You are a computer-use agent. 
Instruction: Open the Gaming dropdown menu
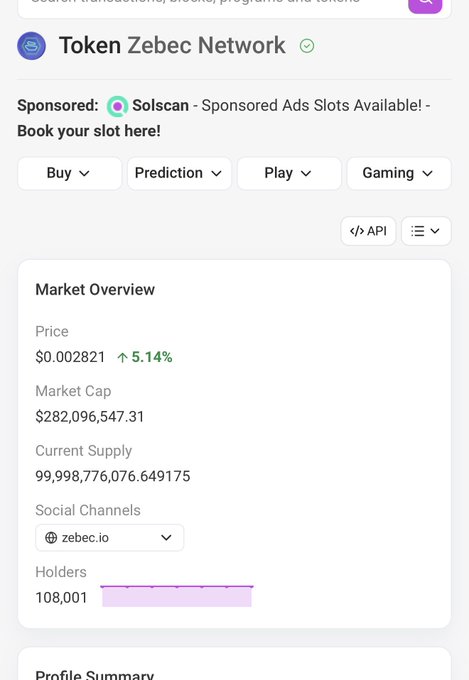[x=399, y=173]
